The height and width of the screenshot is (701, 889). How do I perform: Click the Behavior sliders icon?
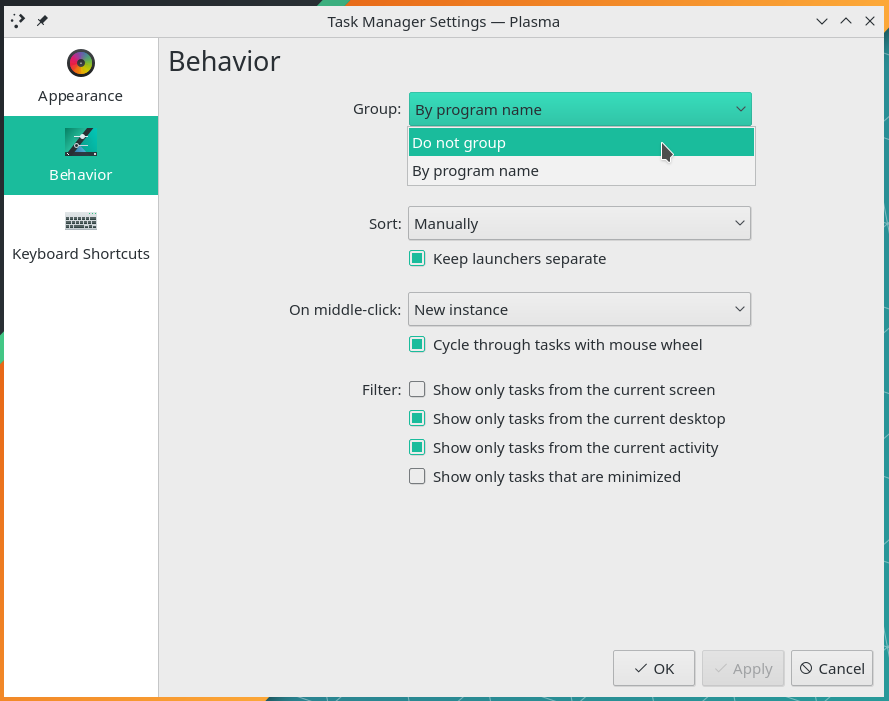coord(81,142)
